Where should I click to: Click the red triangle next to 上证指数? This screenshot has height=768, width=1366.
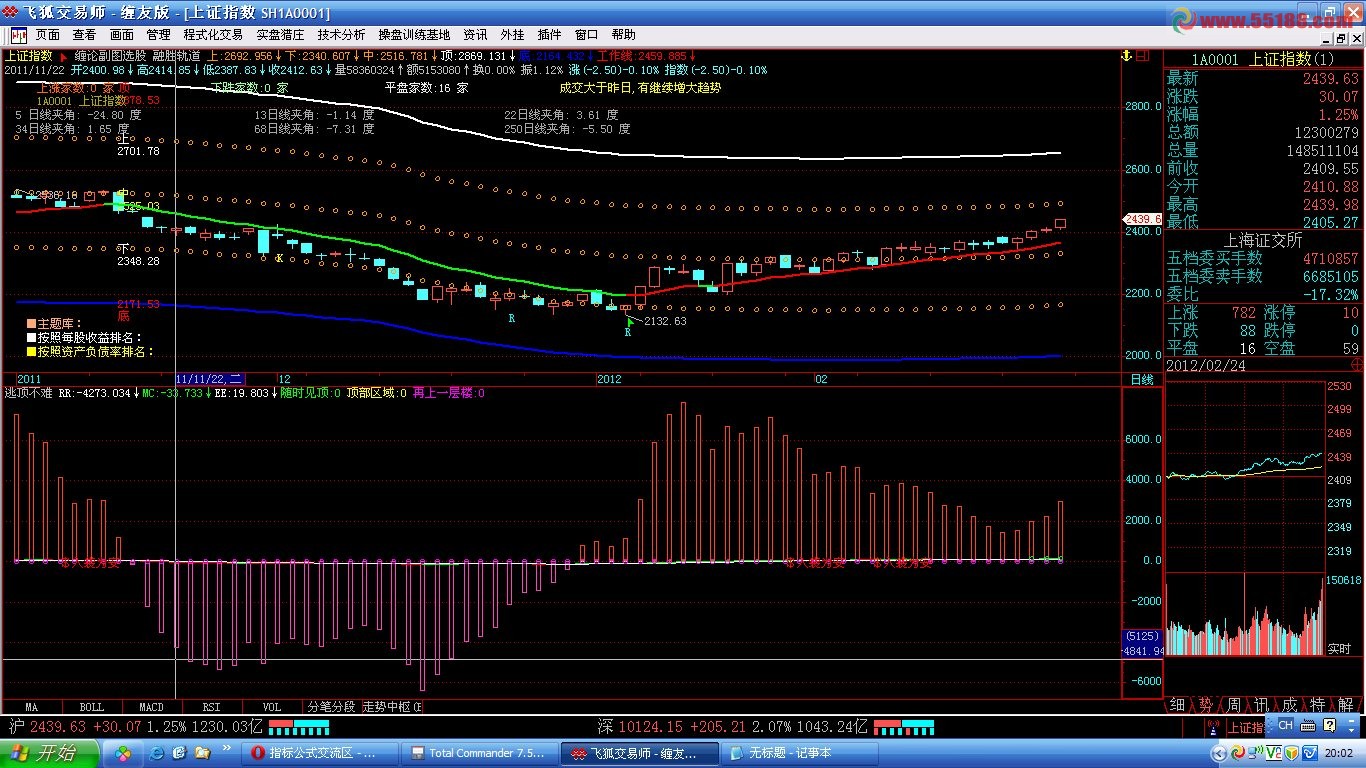coord(64,56)
